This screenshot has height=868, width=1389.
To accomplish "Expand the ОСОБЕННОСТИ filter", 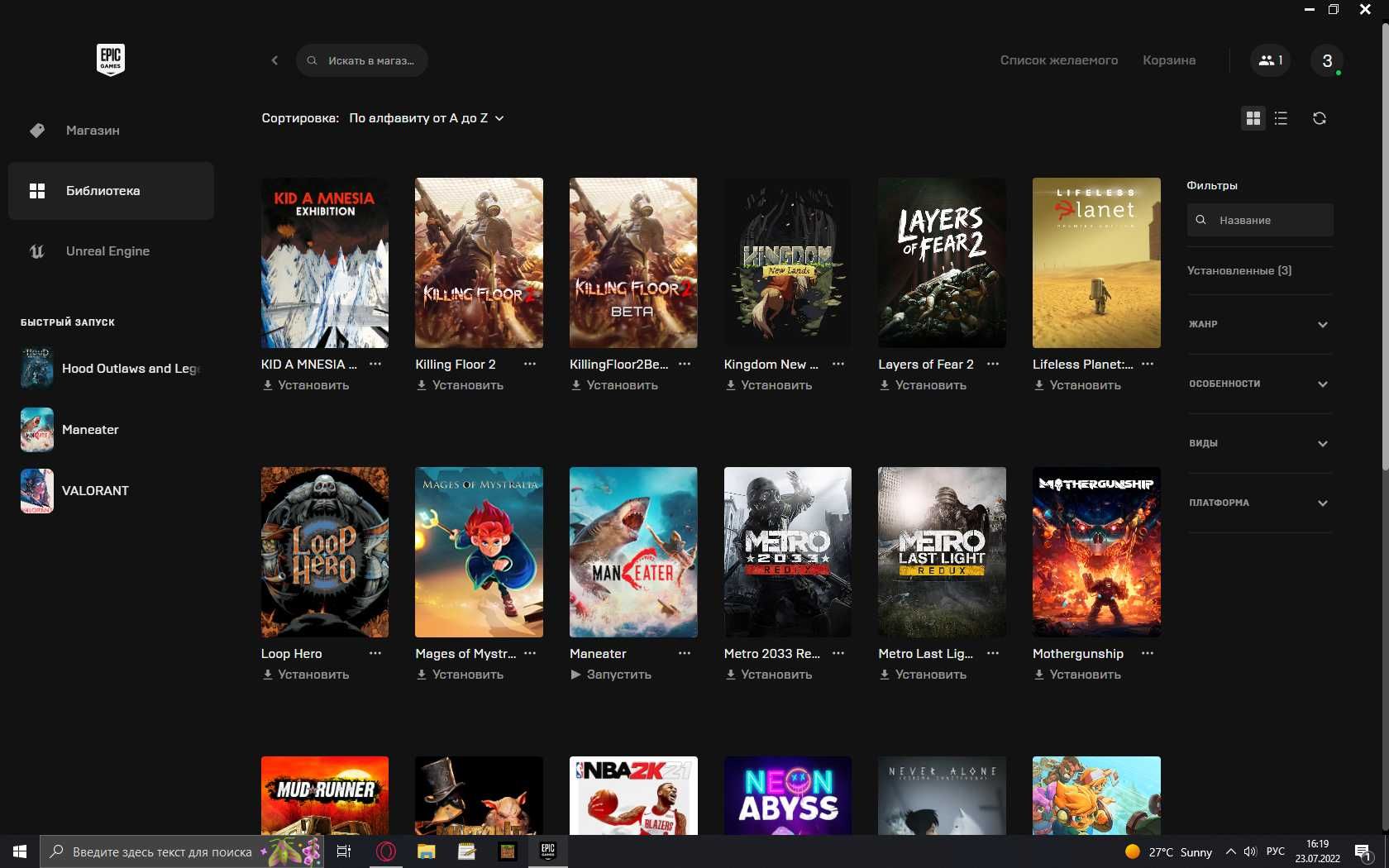I will coord(1260,384).
